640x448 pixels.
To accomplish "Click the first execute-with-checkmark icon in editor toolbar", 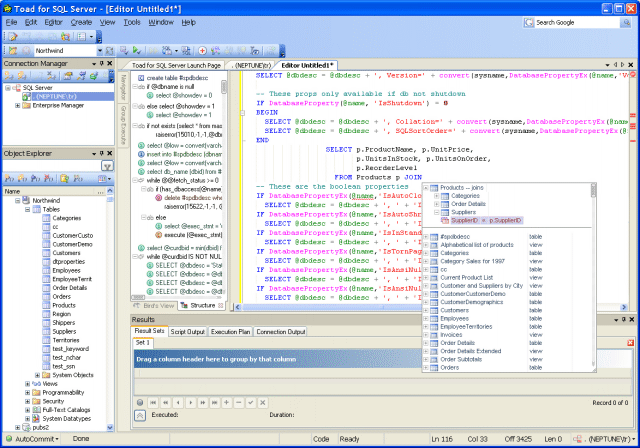I will [124, 51].
